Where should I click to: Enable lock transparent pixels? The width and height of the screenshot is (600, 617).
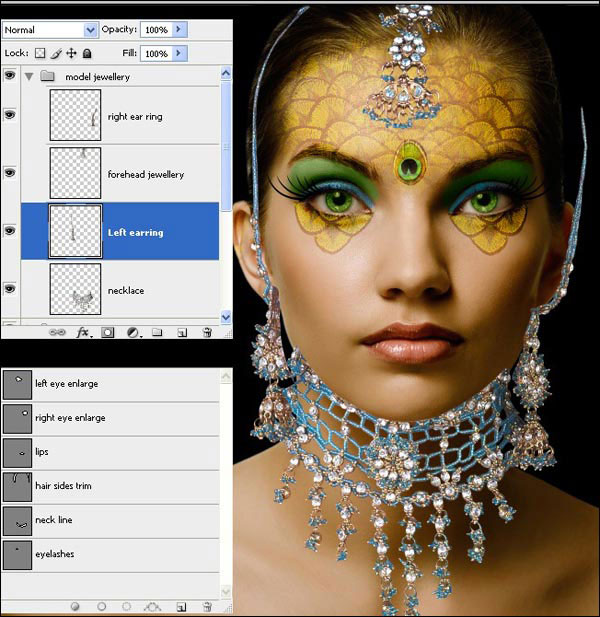point(41,53)
